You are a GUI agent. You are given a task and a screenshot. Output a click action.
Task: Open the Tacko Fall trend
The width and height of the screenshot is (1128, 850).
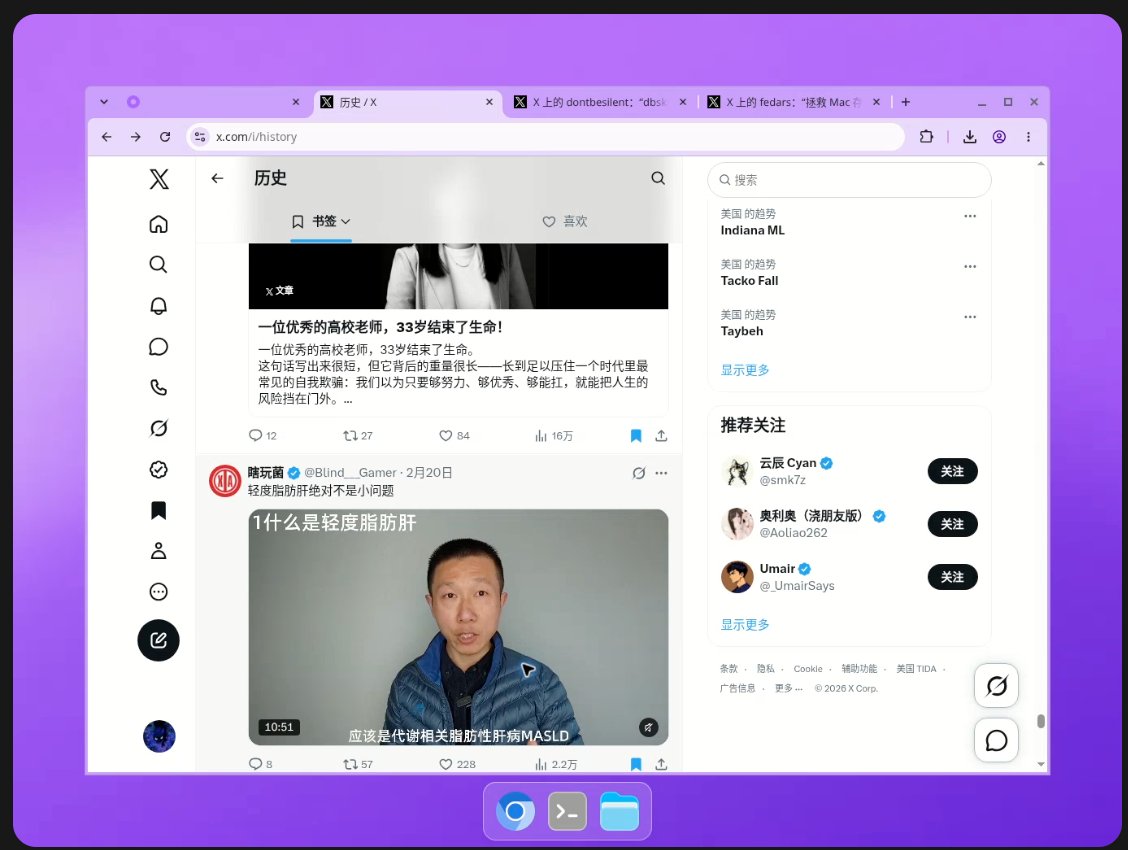pos(749,280)
